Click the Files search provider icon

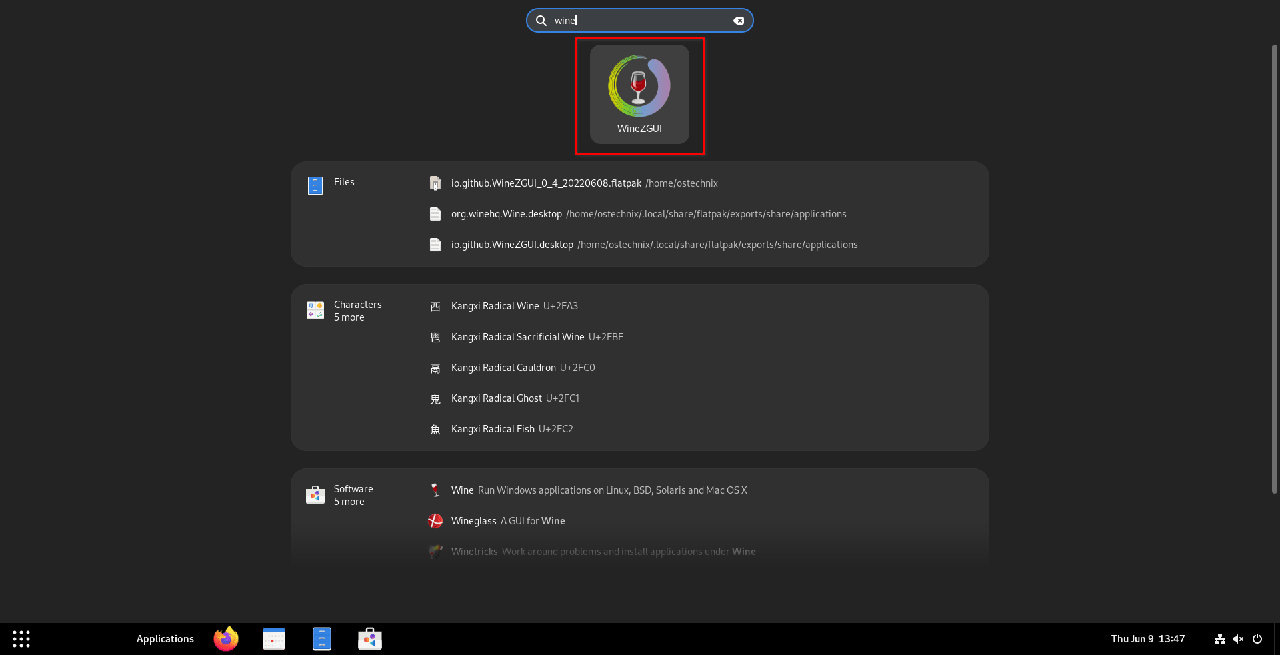click(315, 185)
